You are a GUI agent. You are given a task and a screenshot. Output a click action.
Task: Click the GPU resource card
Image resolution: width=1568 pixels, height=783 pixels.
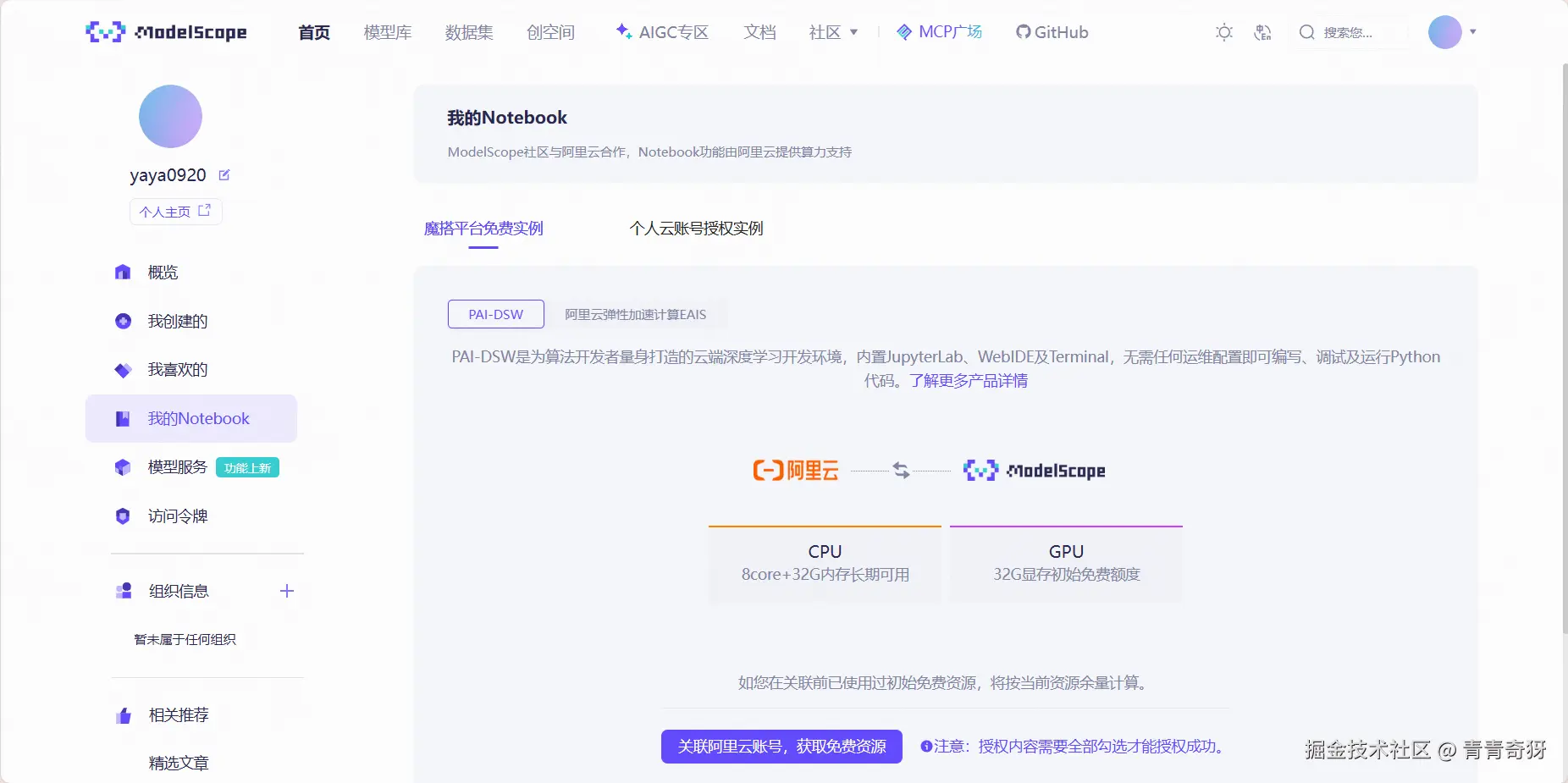pyautogui.click(x=1066, y=564)
